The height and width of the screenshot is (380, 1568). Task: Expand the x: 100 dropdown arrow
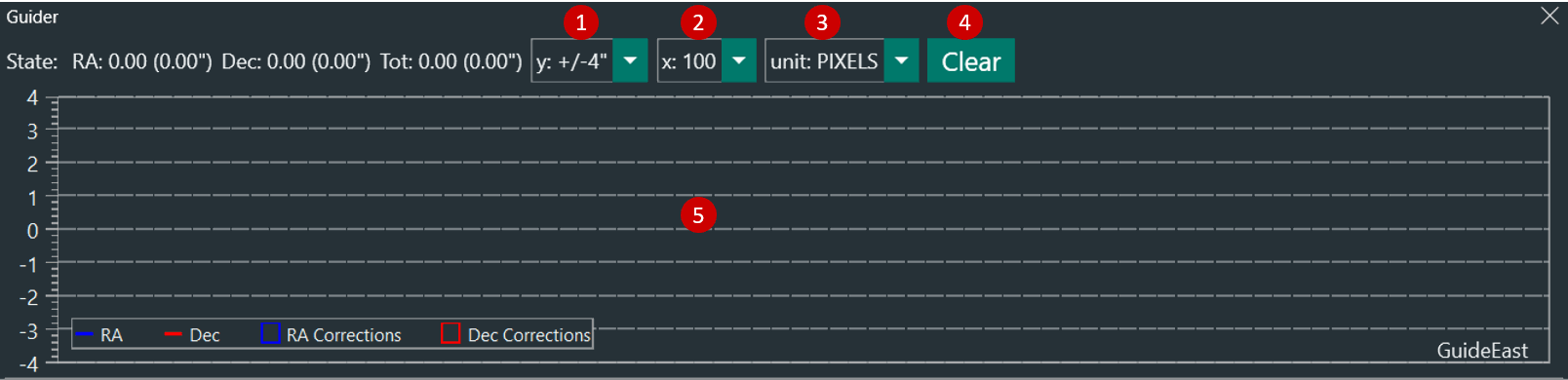point(739,61)
